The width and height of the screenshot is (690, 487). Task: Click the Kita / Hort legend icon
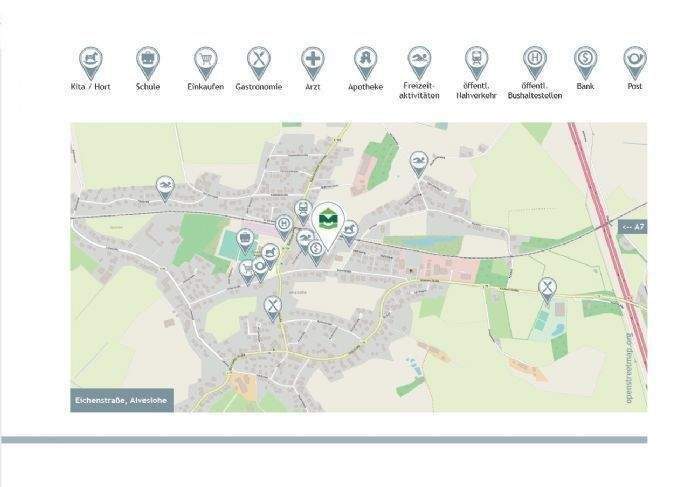click(x=91, y=61)
